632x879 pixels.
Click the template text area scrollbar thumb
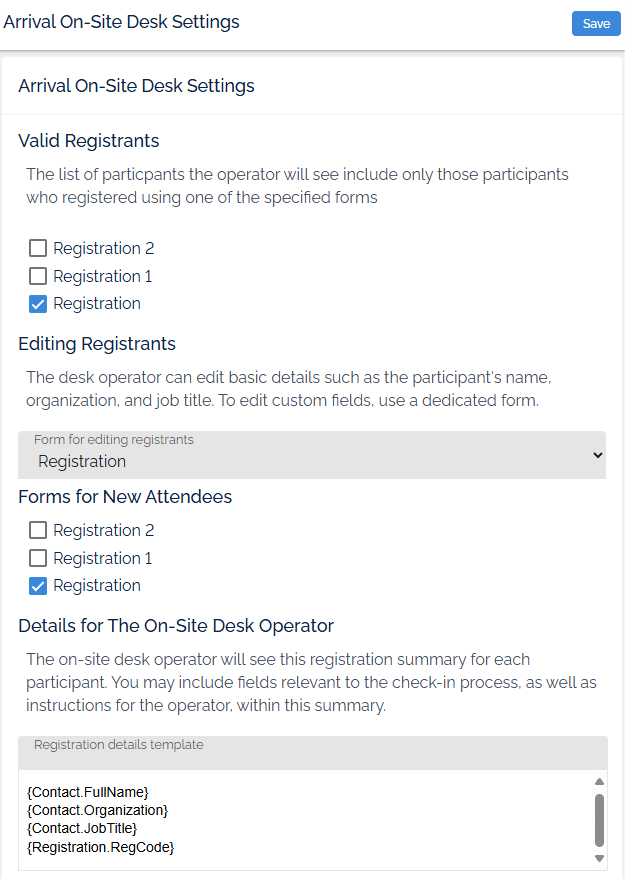(599, 820)
